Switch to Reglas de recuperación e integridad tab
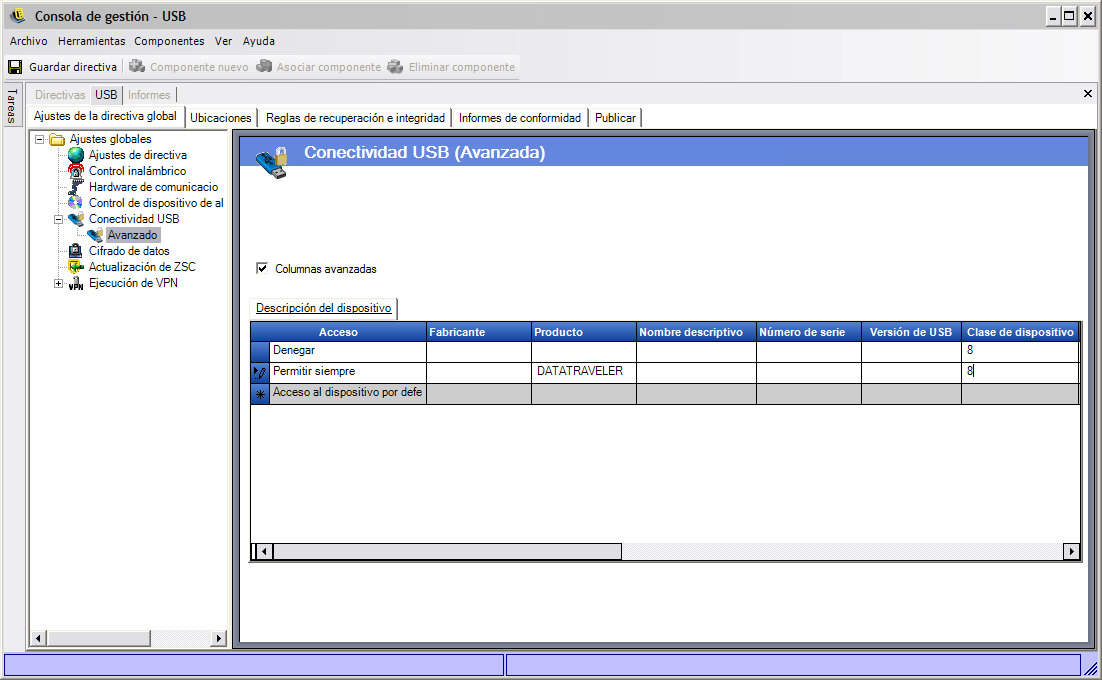Image resolution: width=1102 pixels, height=680 pixels. click(x=355, y=118)
